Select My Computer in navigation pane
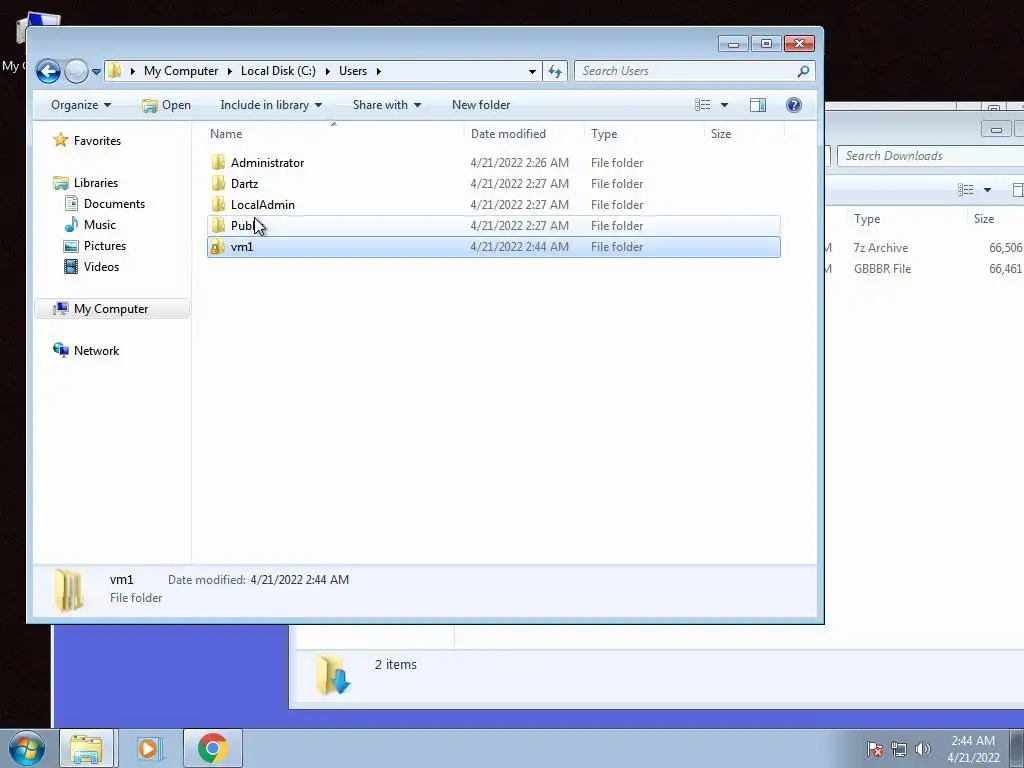Viewport: 1024px width, 768px height. pyautogui.click(x=110, y=309)
